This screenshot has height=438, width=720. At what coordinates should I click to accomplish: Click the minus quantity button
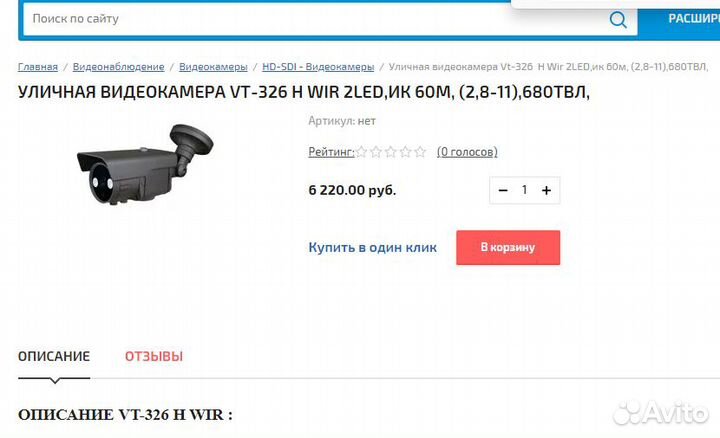pyautogui.click(x=503, y=190)
